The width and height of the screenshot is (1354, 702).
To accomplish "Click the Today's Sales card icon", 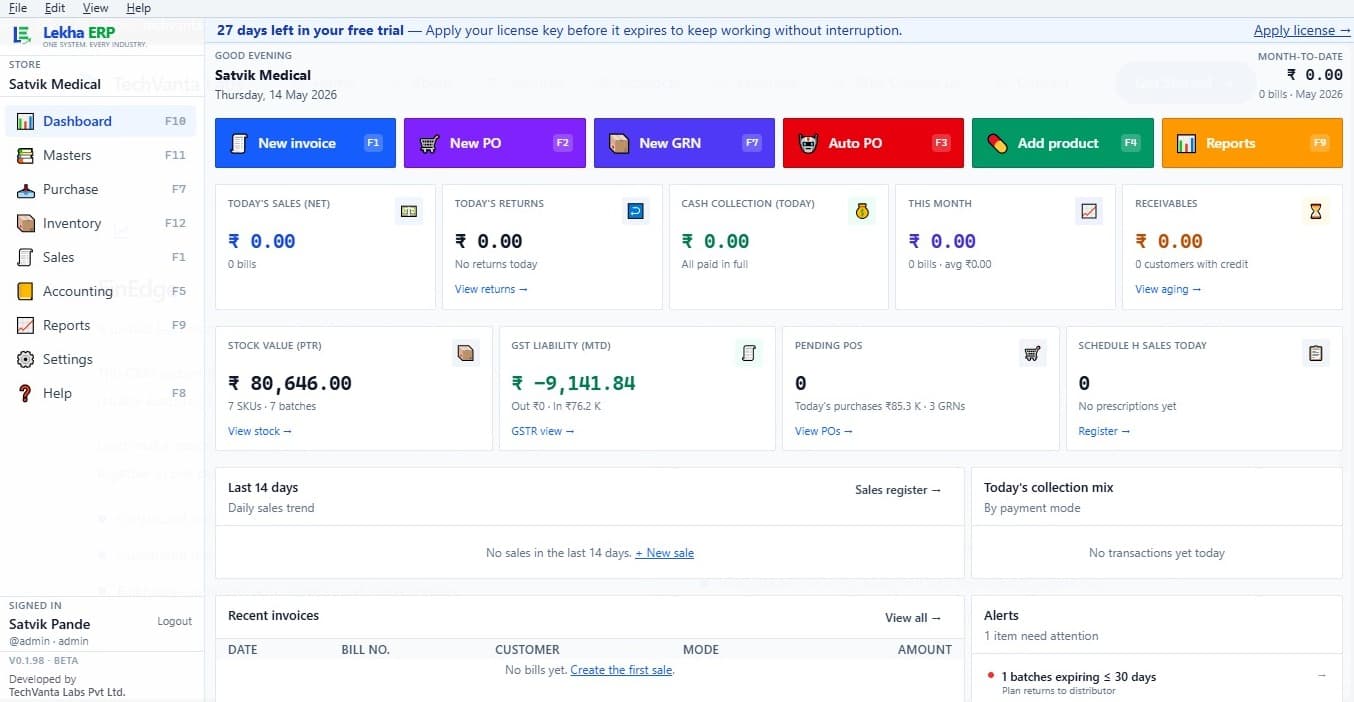I will pos(409,211).
